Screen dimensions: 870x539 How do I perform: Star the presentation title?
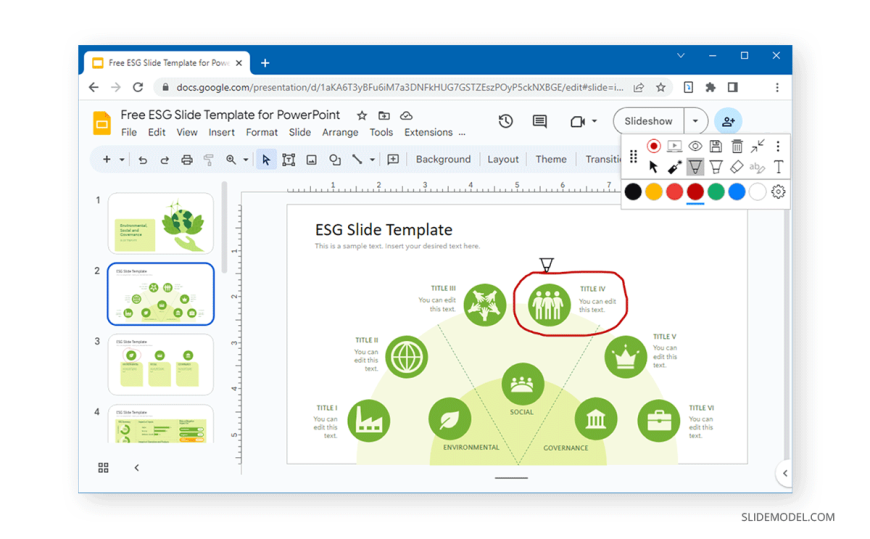362,115
